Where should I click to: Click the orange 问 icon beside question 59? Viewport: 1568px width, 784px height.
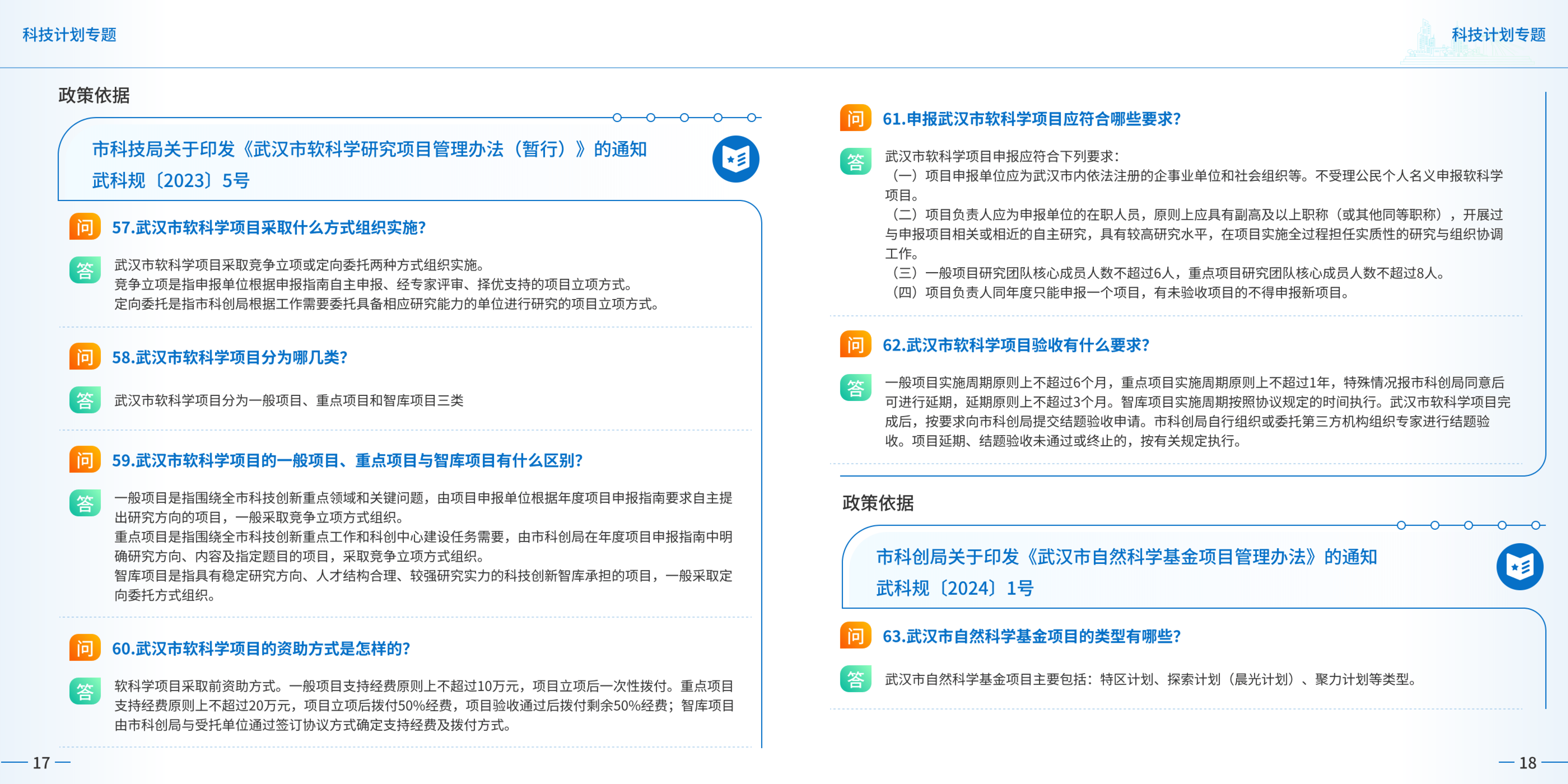[85, 460]
